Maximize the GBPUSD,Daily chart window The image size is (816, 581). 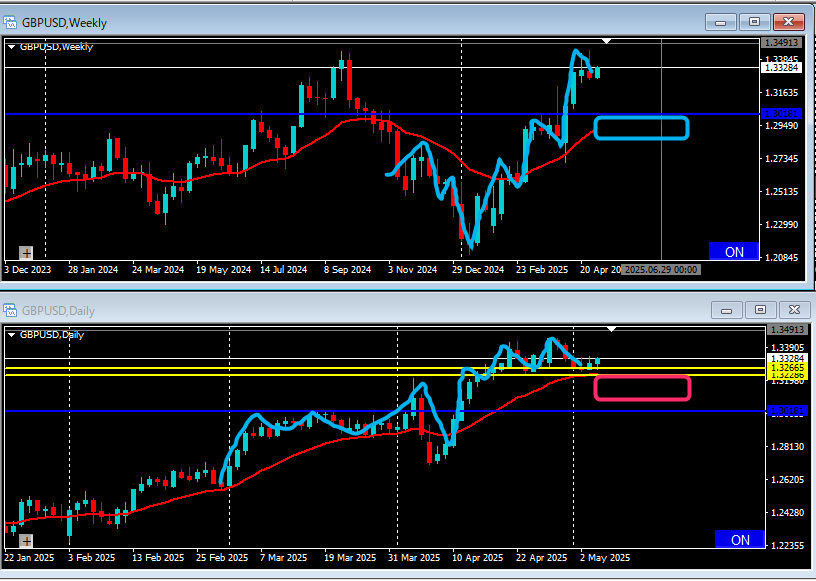pyautogui.click(x=760, y=310)
